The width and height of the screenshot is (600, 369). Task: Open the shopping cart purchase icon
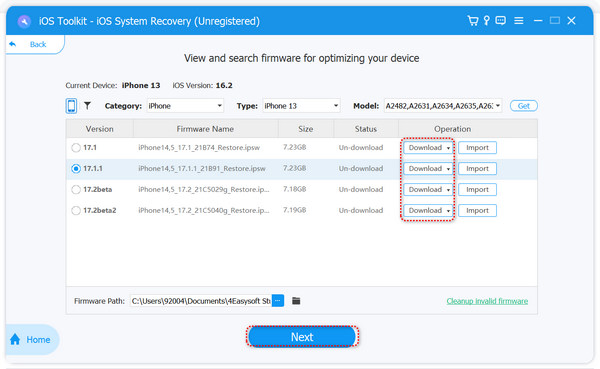coord(473,21)
